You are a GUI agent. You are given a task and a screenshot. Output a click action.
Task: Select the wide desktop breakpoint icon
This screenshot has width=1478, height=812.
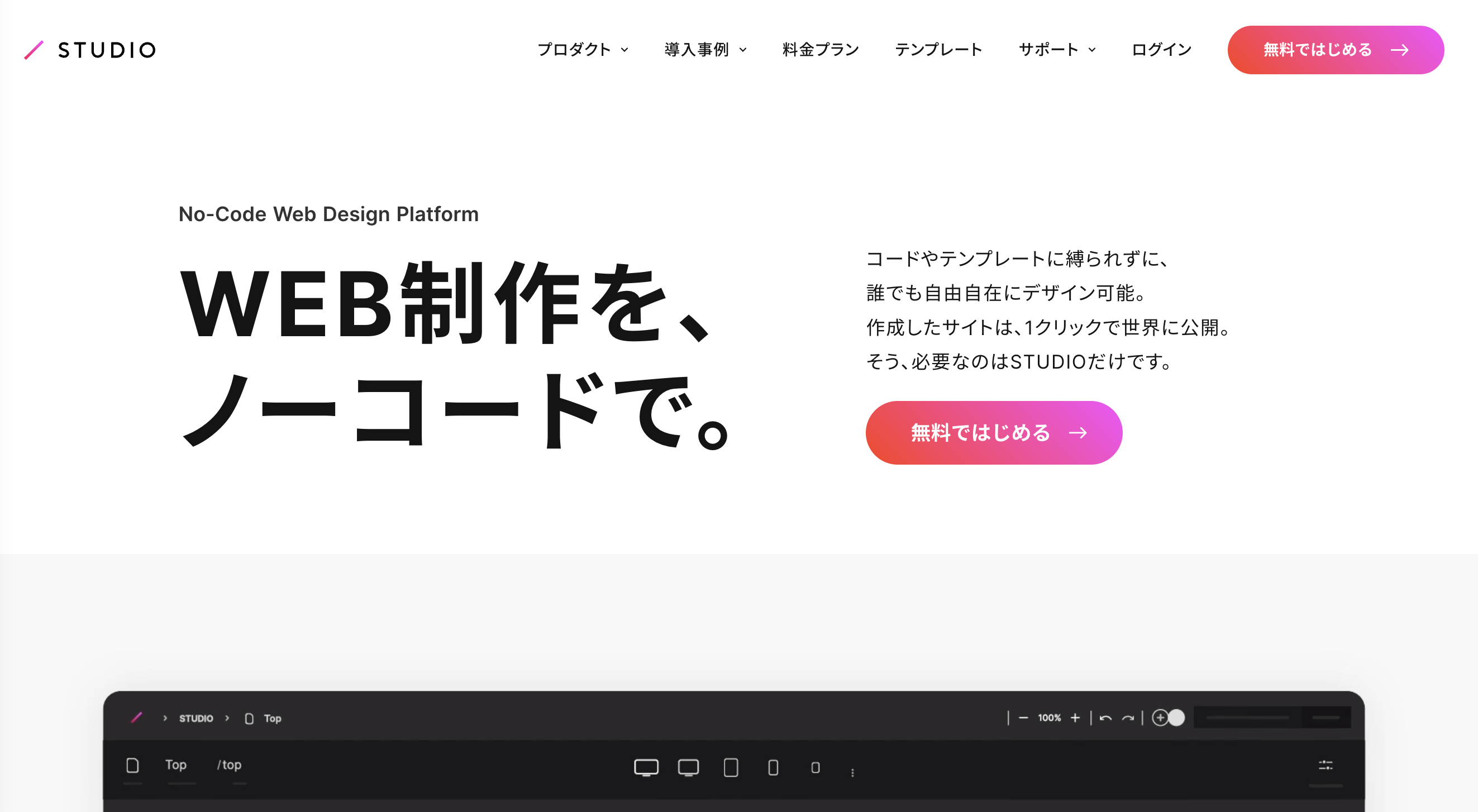tap(646, 767)
